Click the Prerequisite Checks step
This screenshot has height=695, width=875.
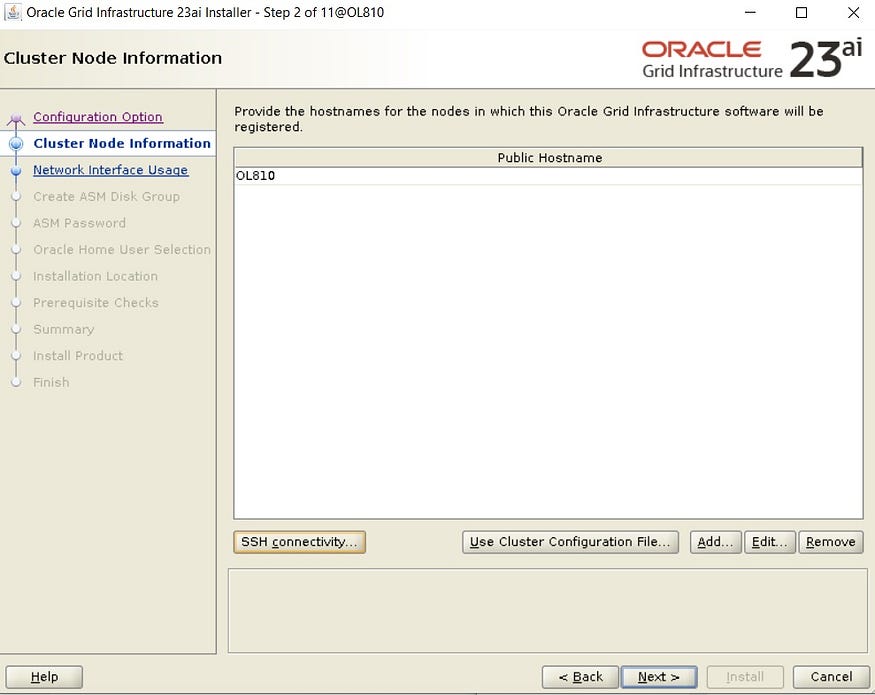click(95, 303)
